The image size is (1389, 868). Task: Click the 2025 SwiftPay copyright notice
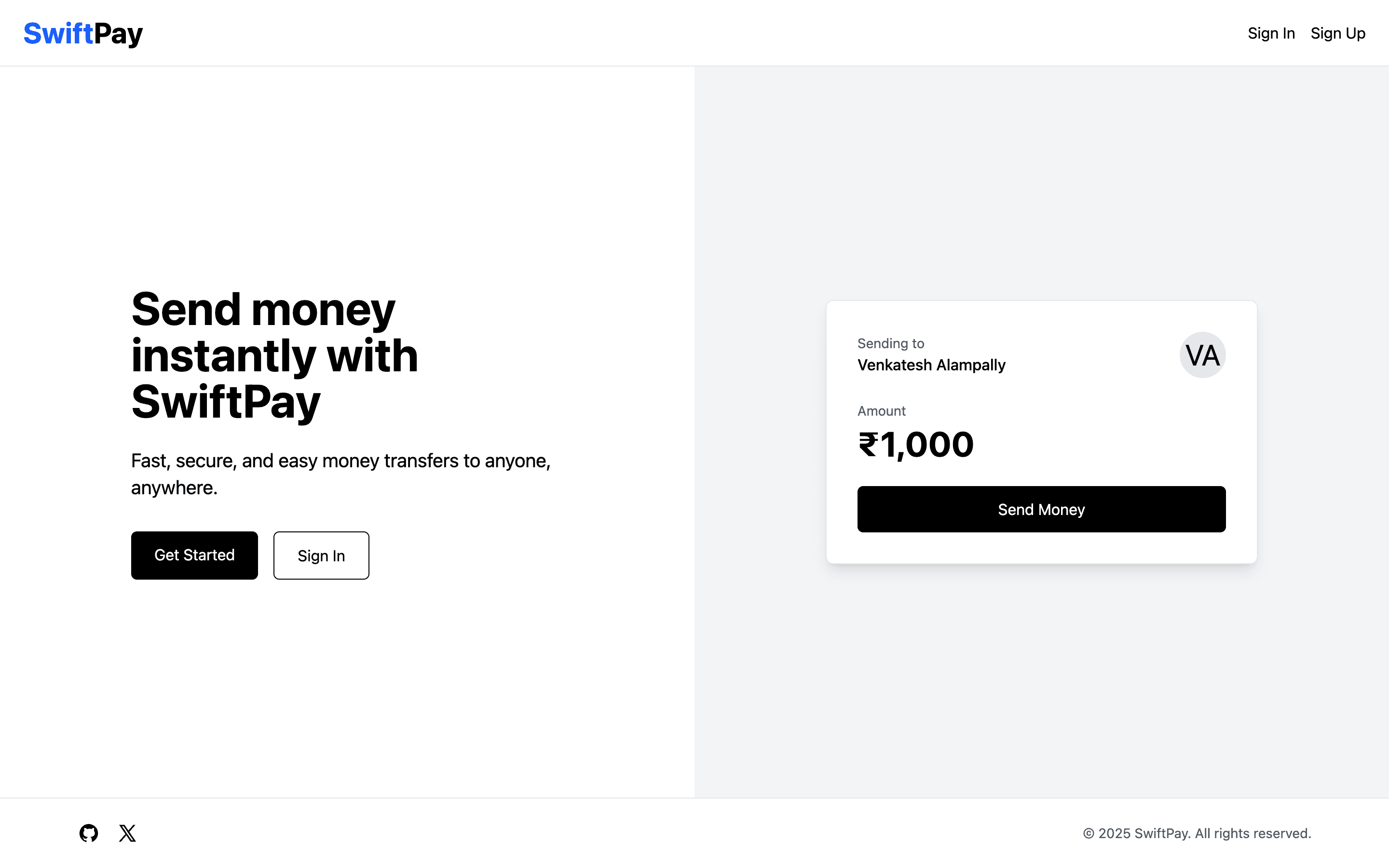1197,833
